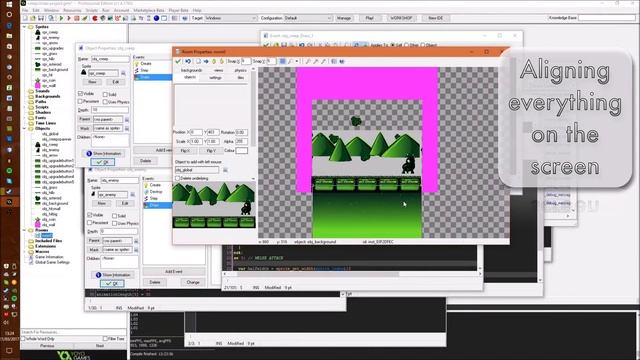Click Show Information in obj_creep properties
This screenshot has width=640, height=360.
(x=104, y=153)
